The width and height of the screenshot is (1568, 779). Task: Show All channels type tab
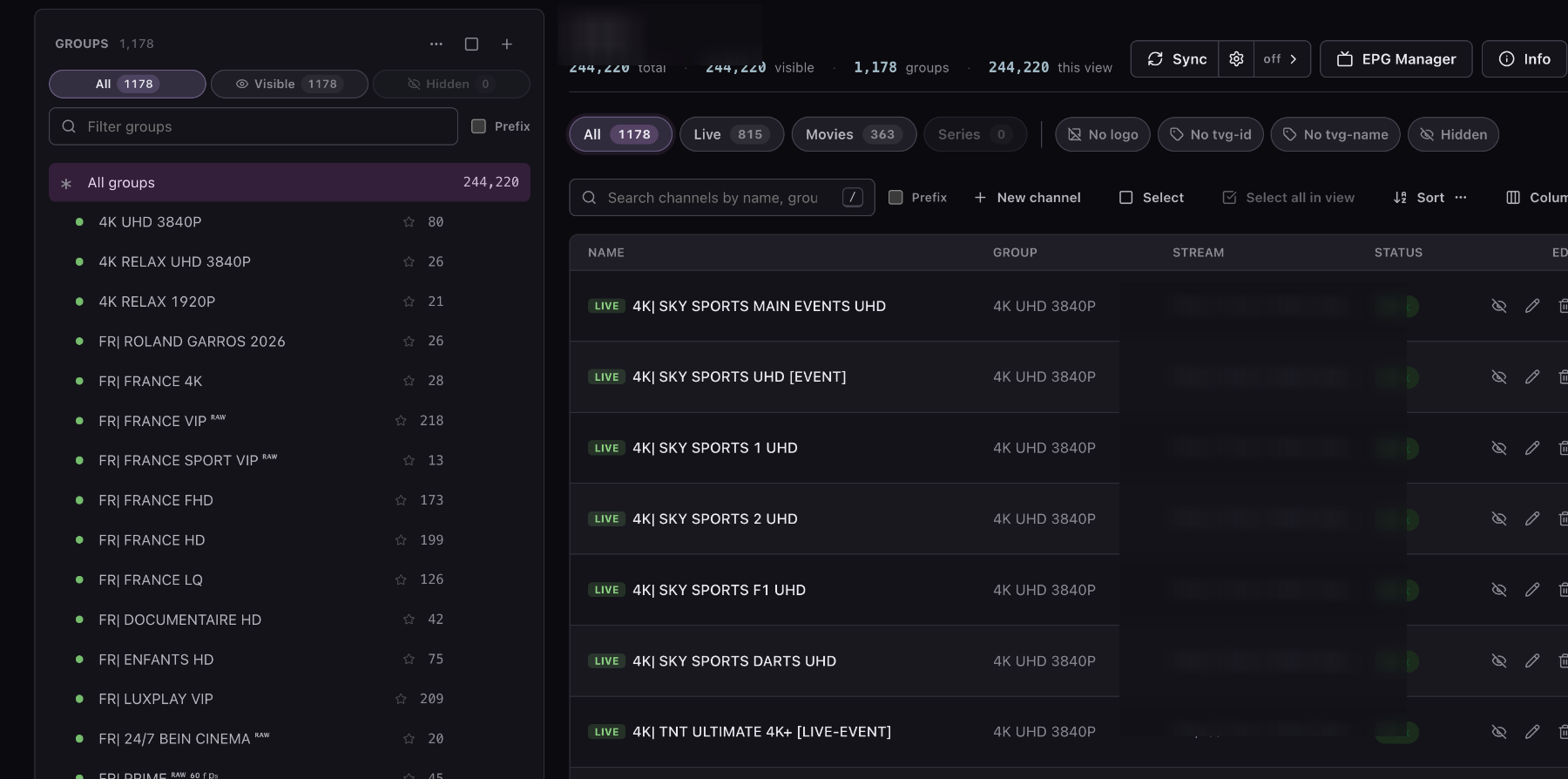tap(620, 134)
